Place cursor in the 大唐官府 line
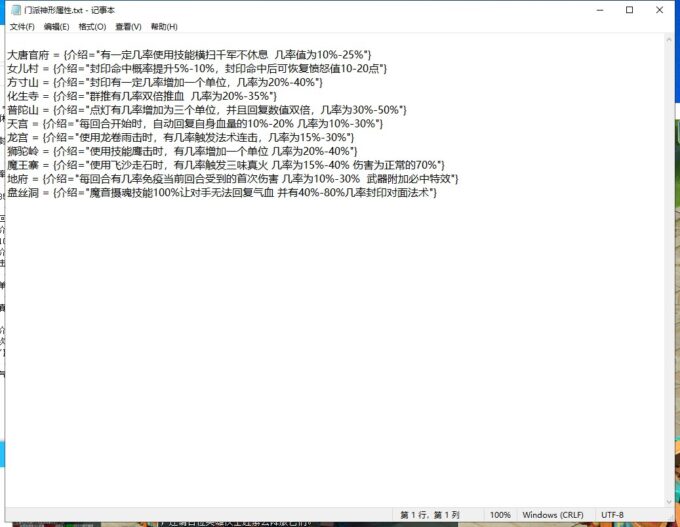Image resolution: width=680 pixels, height=527 pixels. click(190, 54)
